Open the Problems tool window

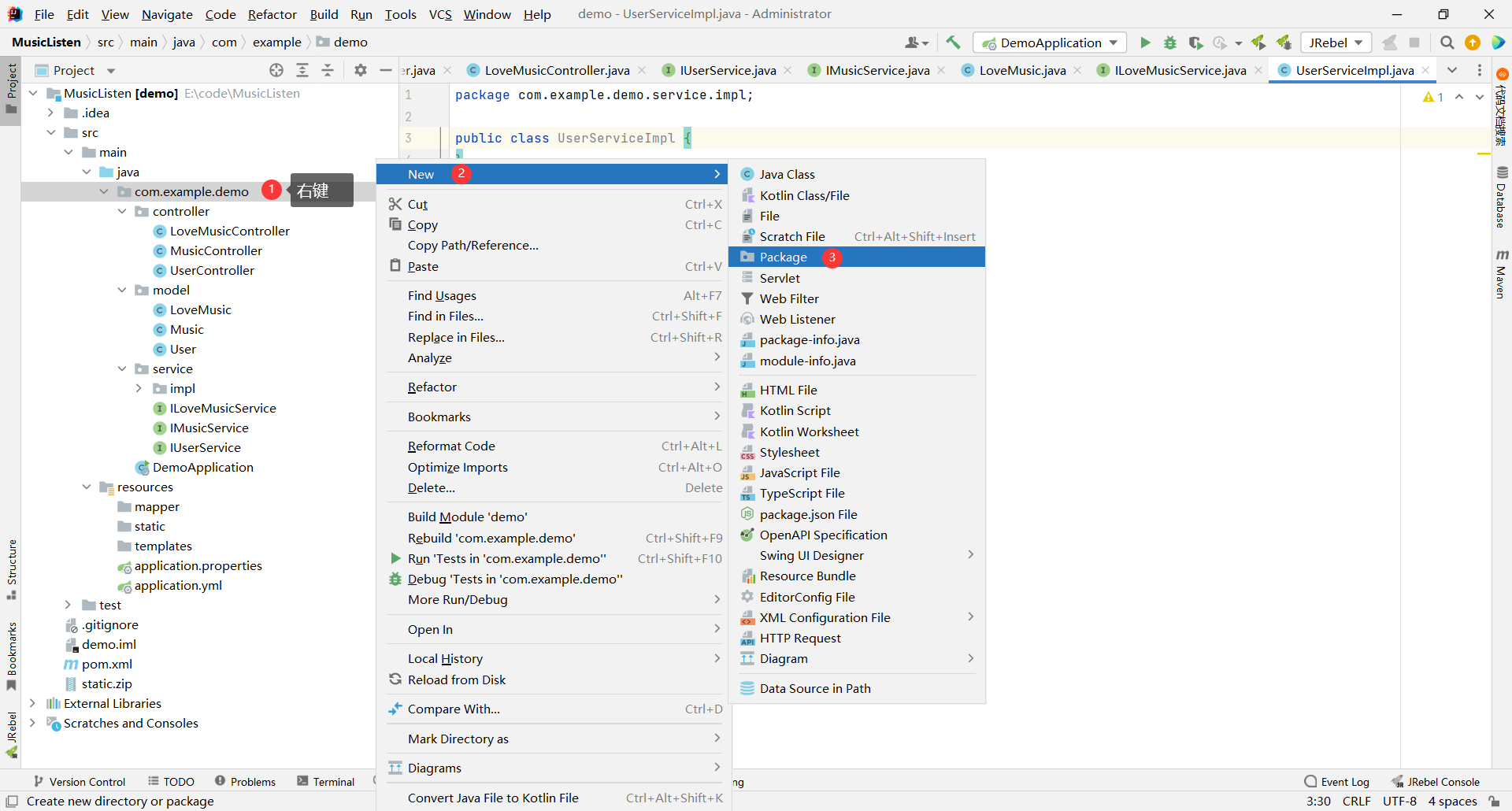coord(245,782)
